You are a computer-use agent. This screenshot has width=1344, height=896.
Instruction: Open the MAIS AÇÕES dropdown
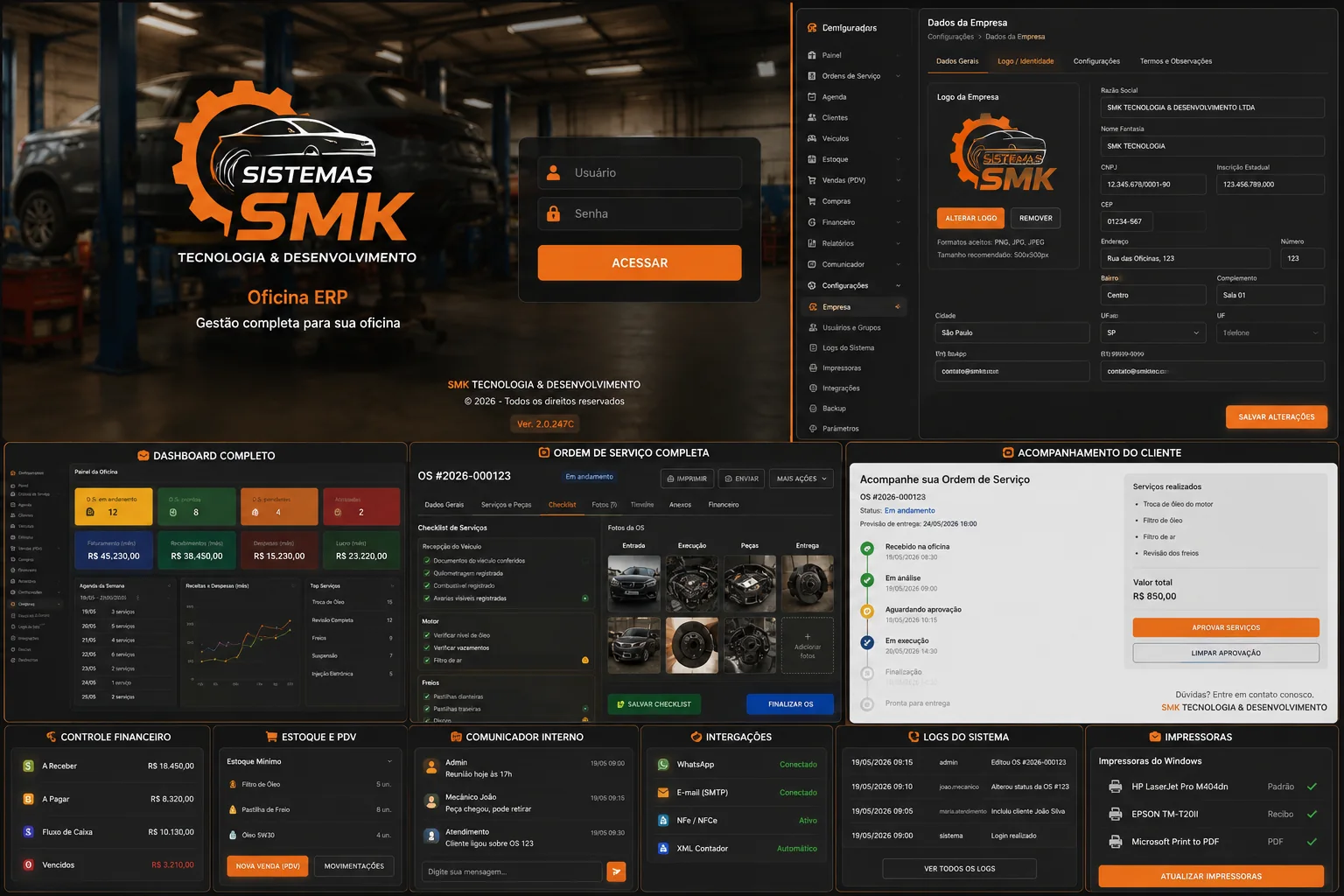801,479
